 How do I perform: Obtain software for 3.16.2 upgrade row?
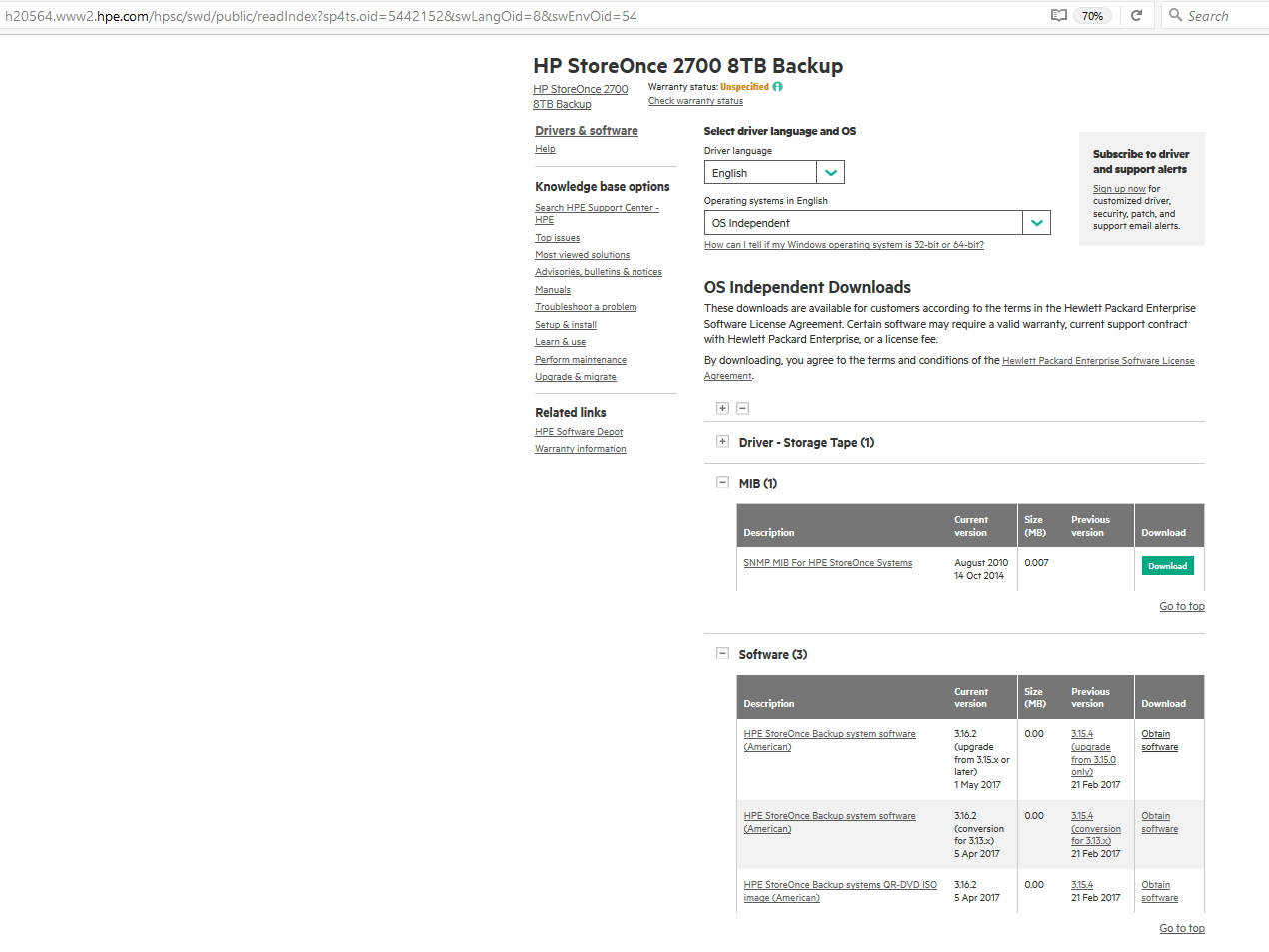(x=1160, y=740)
